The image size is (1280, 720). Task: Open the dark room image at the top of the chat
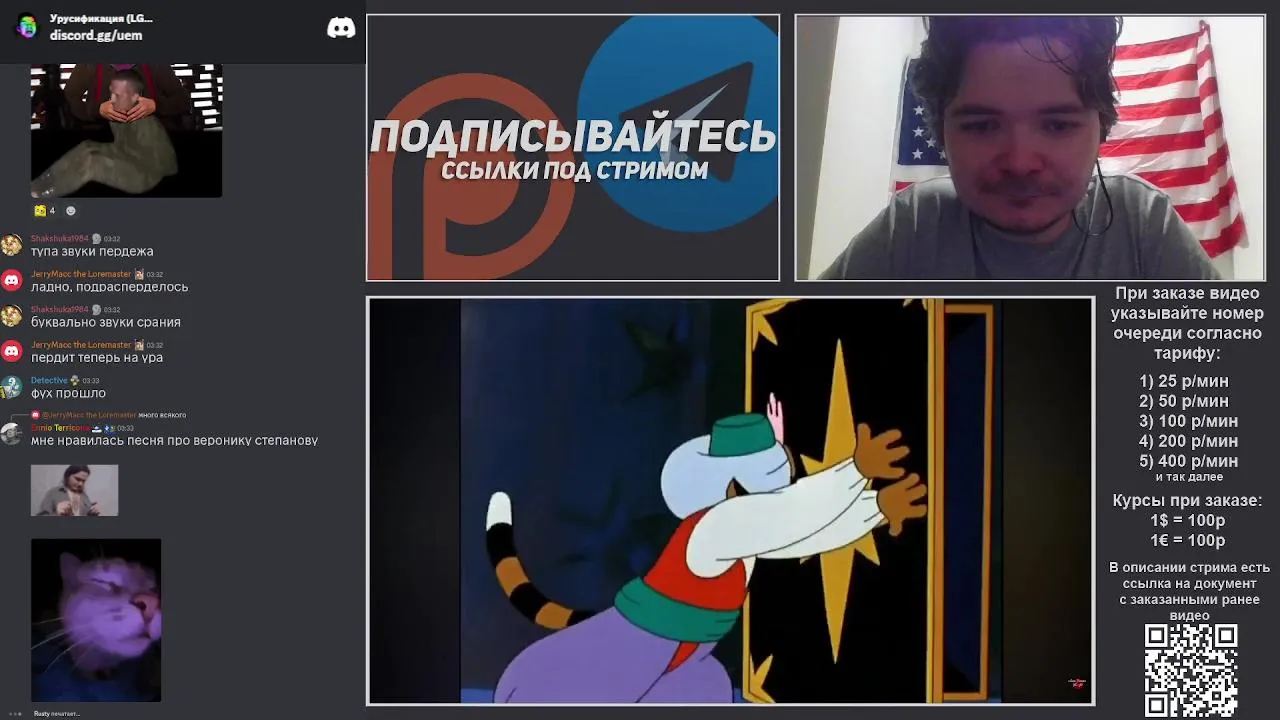(126, 131)
